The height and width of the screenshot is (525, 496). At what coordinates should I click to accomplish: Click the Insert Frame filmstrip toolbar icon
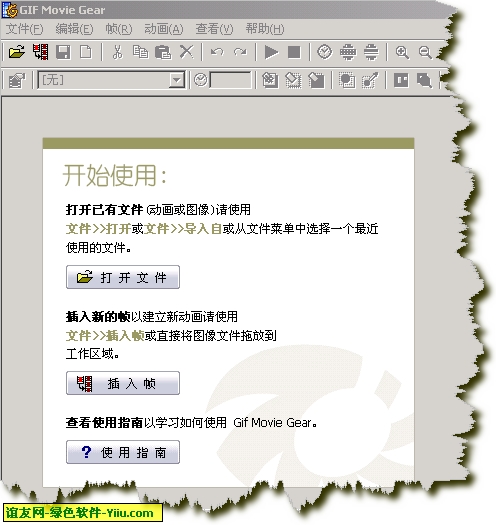pos(40,52)
